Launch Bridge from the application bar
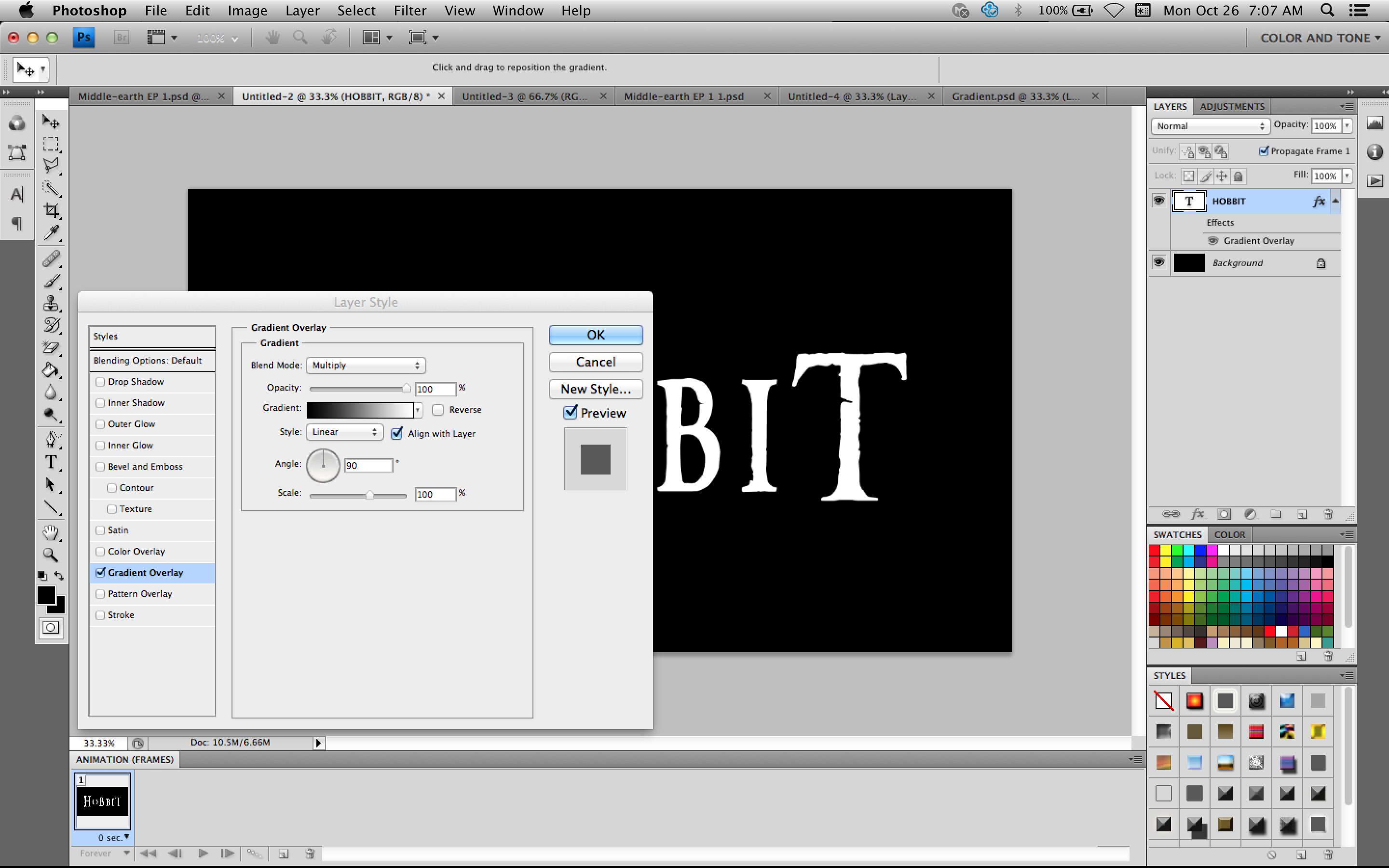This screenshot has height=868, width=1389. click(x=121, y=38)
